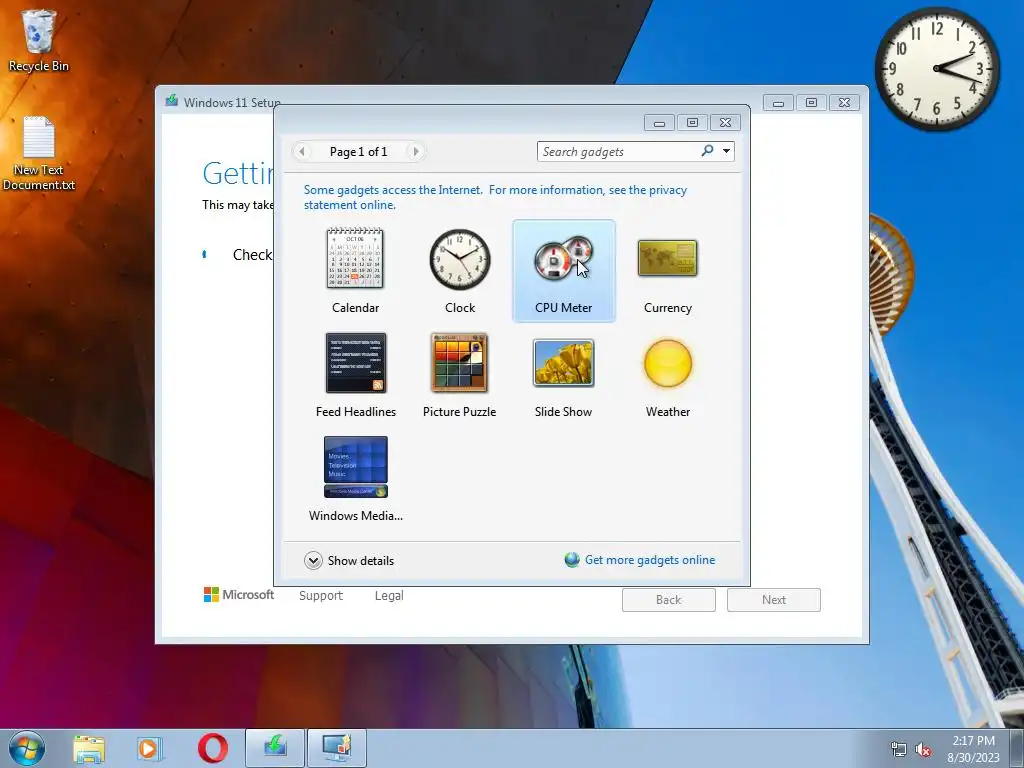Open Opera browser from the taskbar
This screenshot has width=1024, height=768.
[213, 748]
